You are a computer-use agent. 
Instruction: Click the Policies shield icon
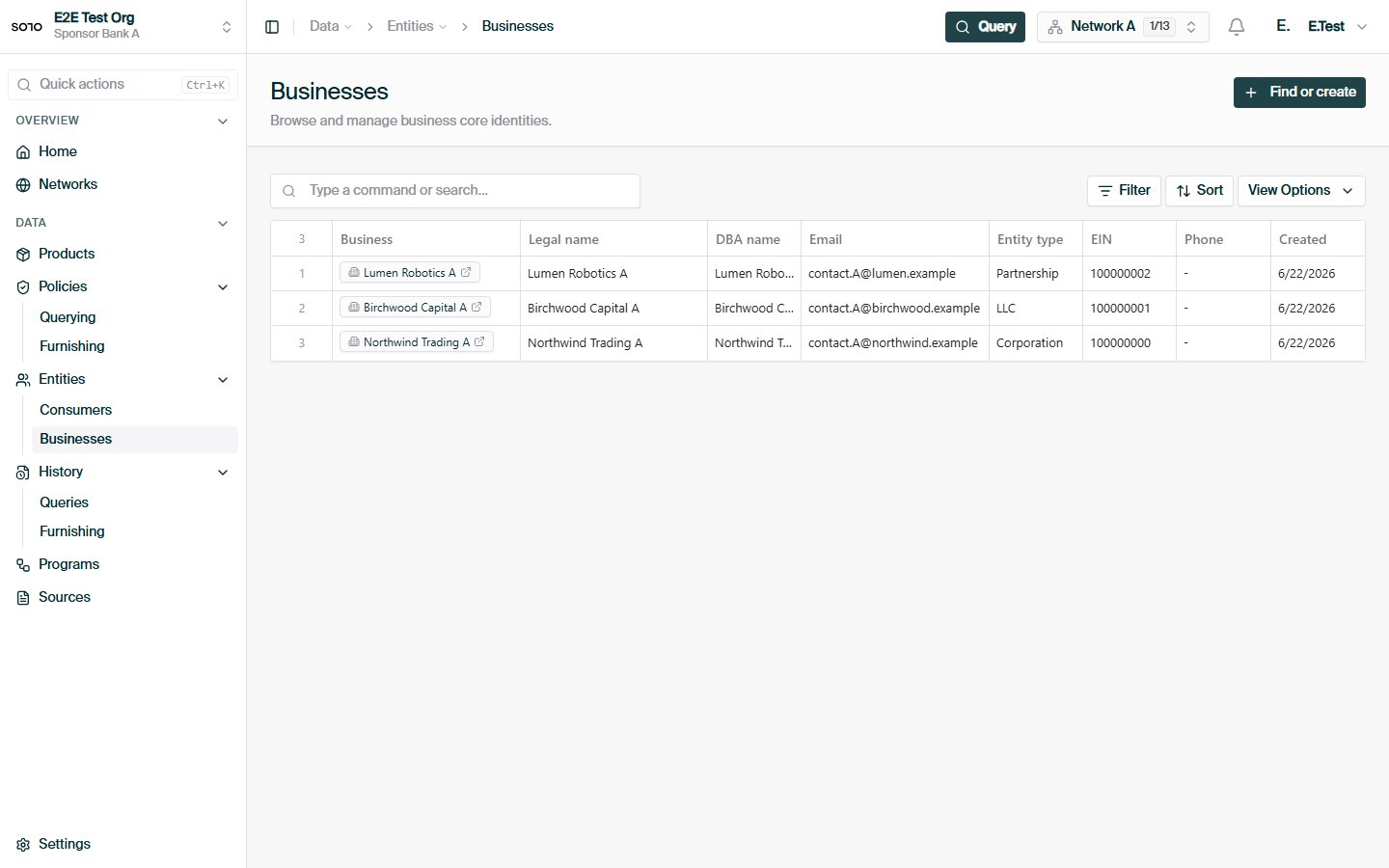[x=23, y=287]
